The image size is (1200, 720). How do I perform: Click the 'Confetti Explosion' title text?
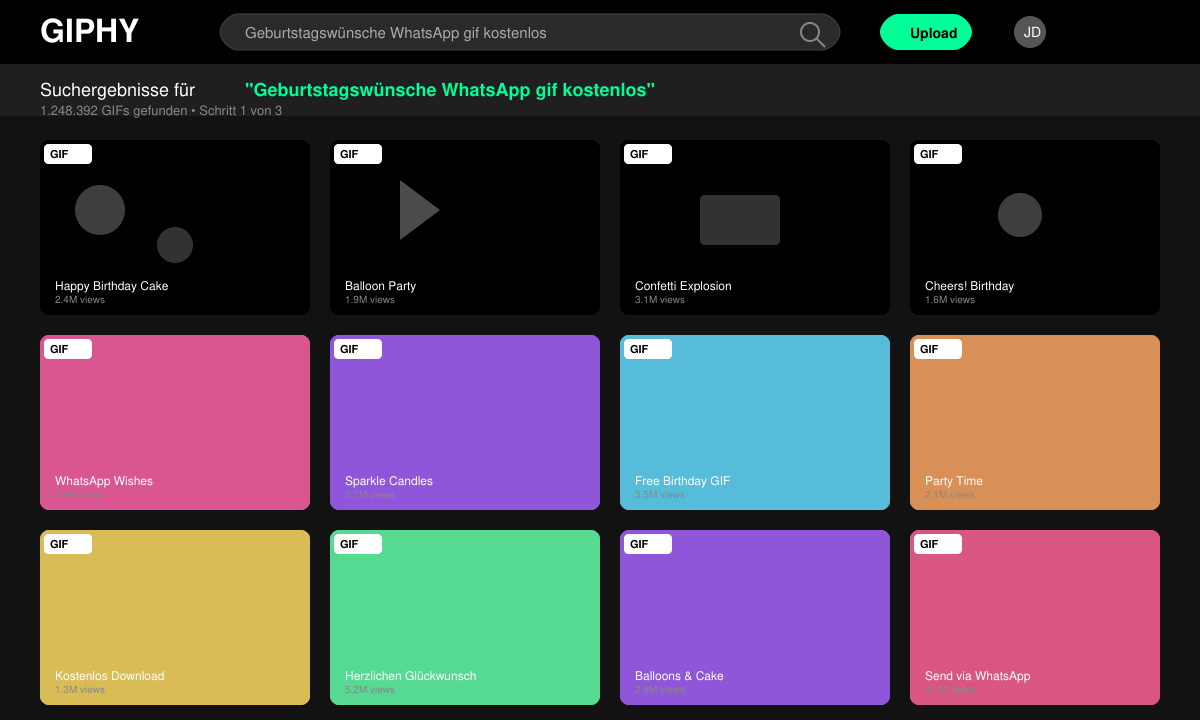683,286
